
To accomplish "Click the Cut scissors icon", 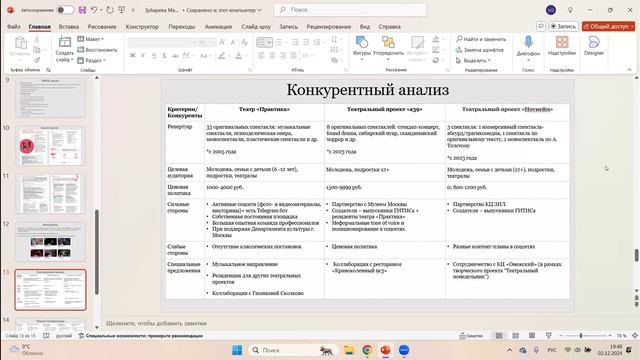I will tap(37, 40).
